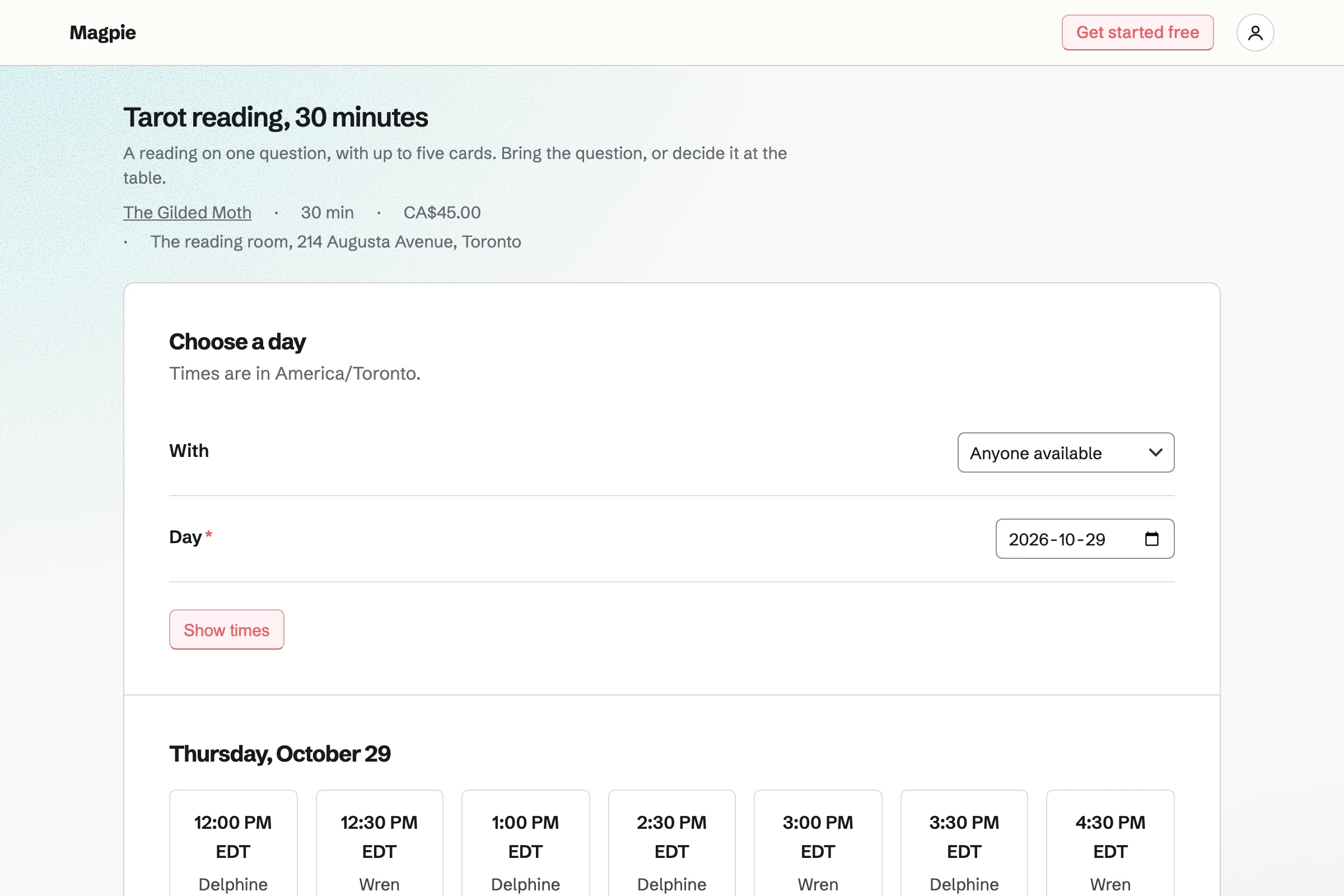Select the 12:30 PM EDT slot with Wren
This screenshot has width=1344, height=896.
click(380, 843)
